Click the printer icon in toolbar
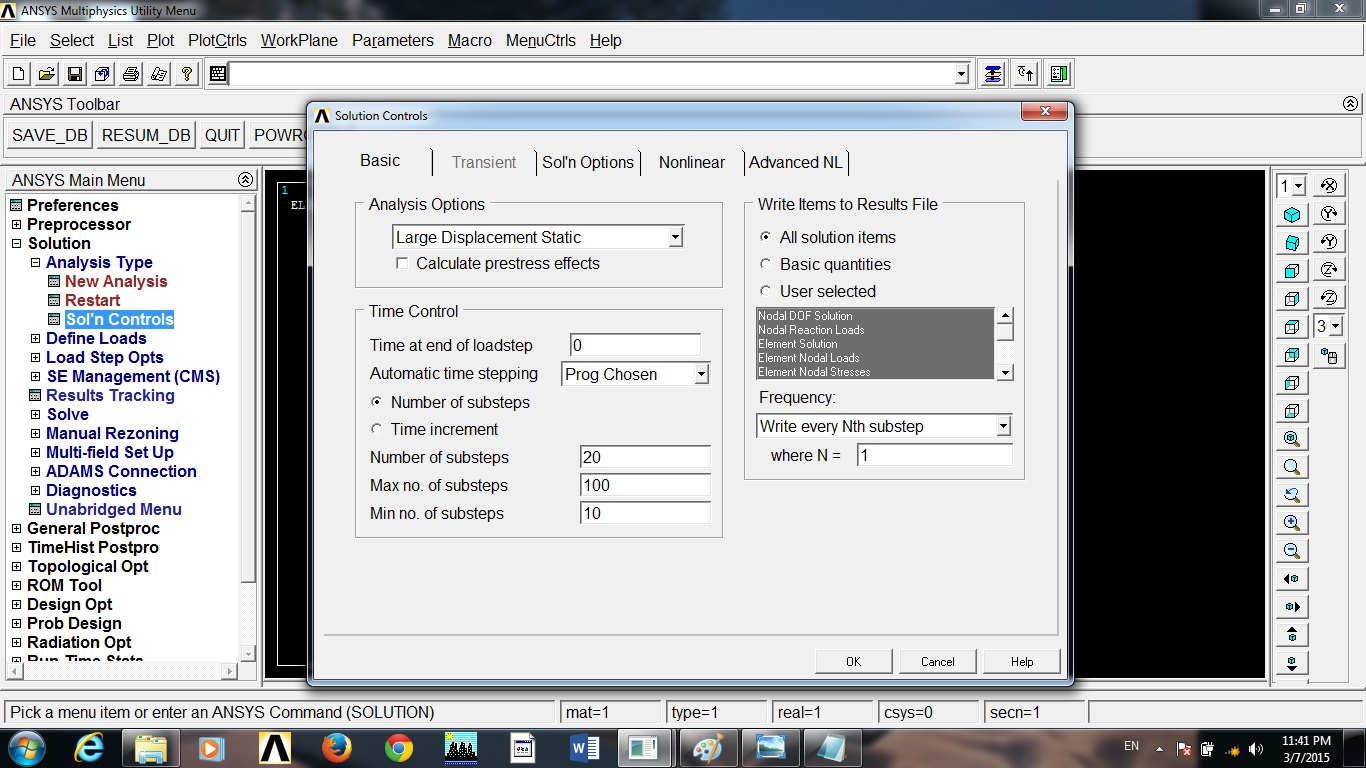The image size is (1366, 768). click(x=131, y=74)
